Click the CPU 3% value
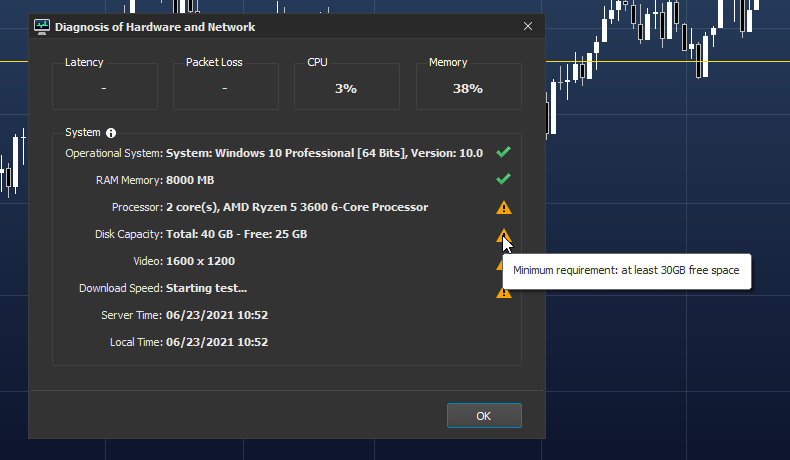Image resolution: width=790 pixels, height=460 pixels. pos(346,89)
